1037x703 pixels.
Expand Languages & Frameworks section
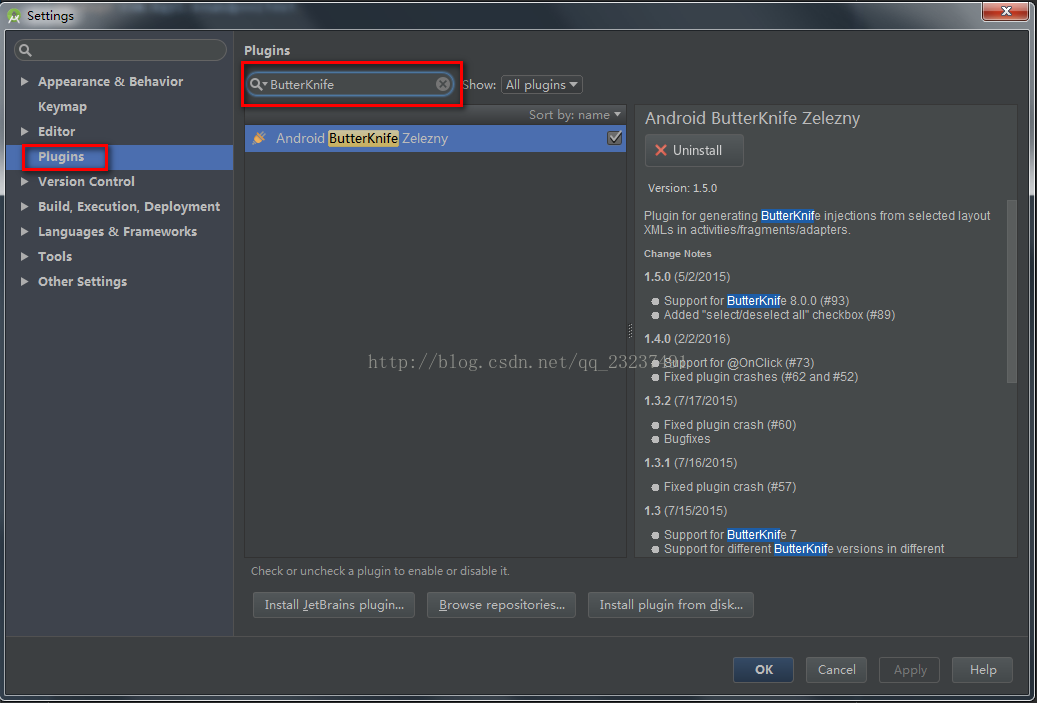click(24, 231)
